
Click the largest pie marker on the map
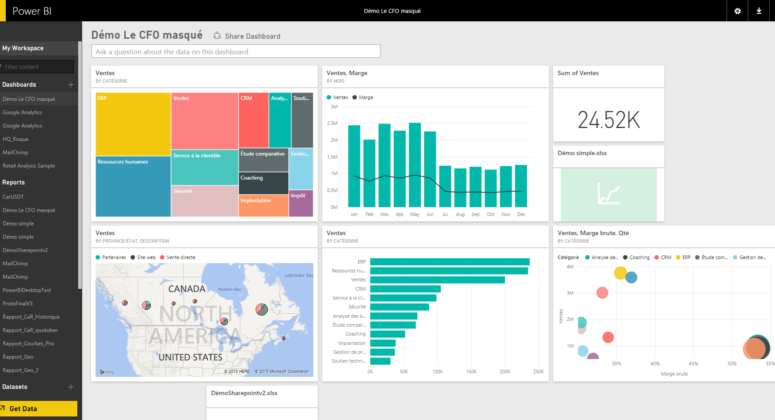coord(261,309)
